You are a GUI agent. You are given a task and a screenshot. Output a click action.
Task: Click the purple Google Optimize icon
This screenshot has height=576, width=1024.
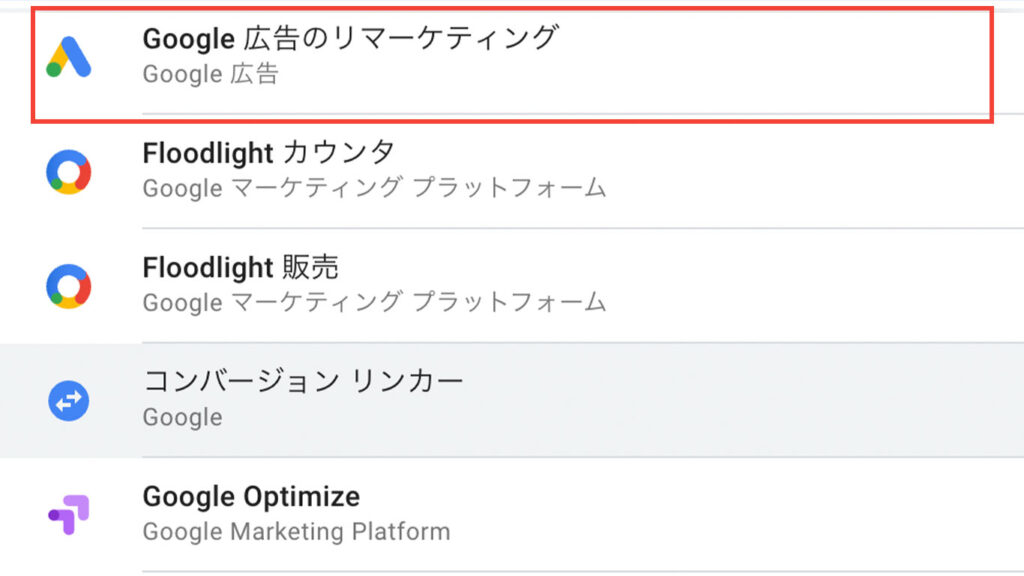(69, 514)
